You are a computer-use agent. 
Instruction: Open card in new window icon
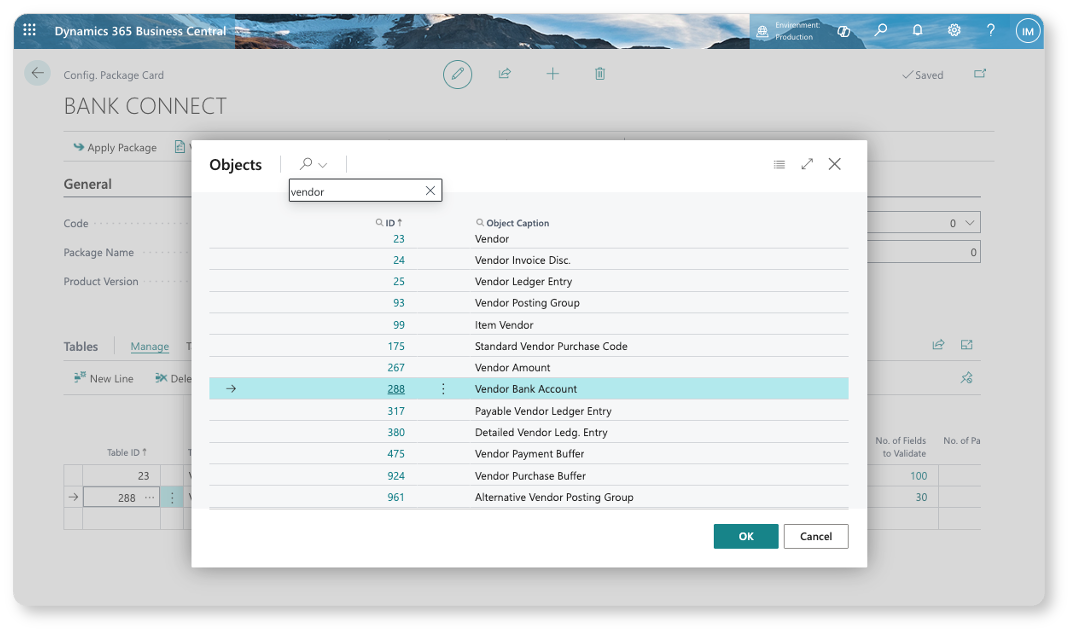(x=980, y=74)
